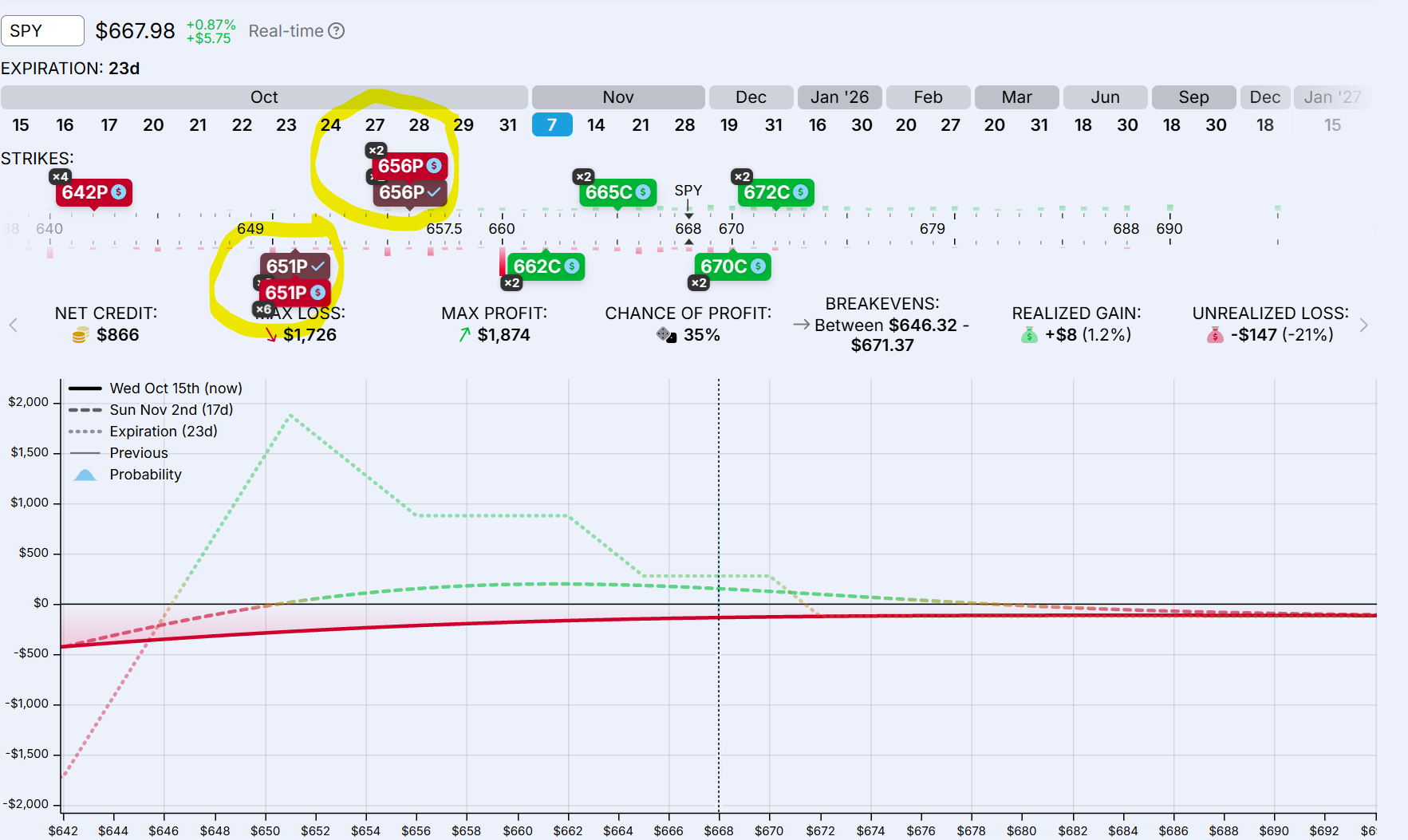
Task: Toggle the 'Wed Oct 15th (now)' legend entry
Action: tap(156, 388)
